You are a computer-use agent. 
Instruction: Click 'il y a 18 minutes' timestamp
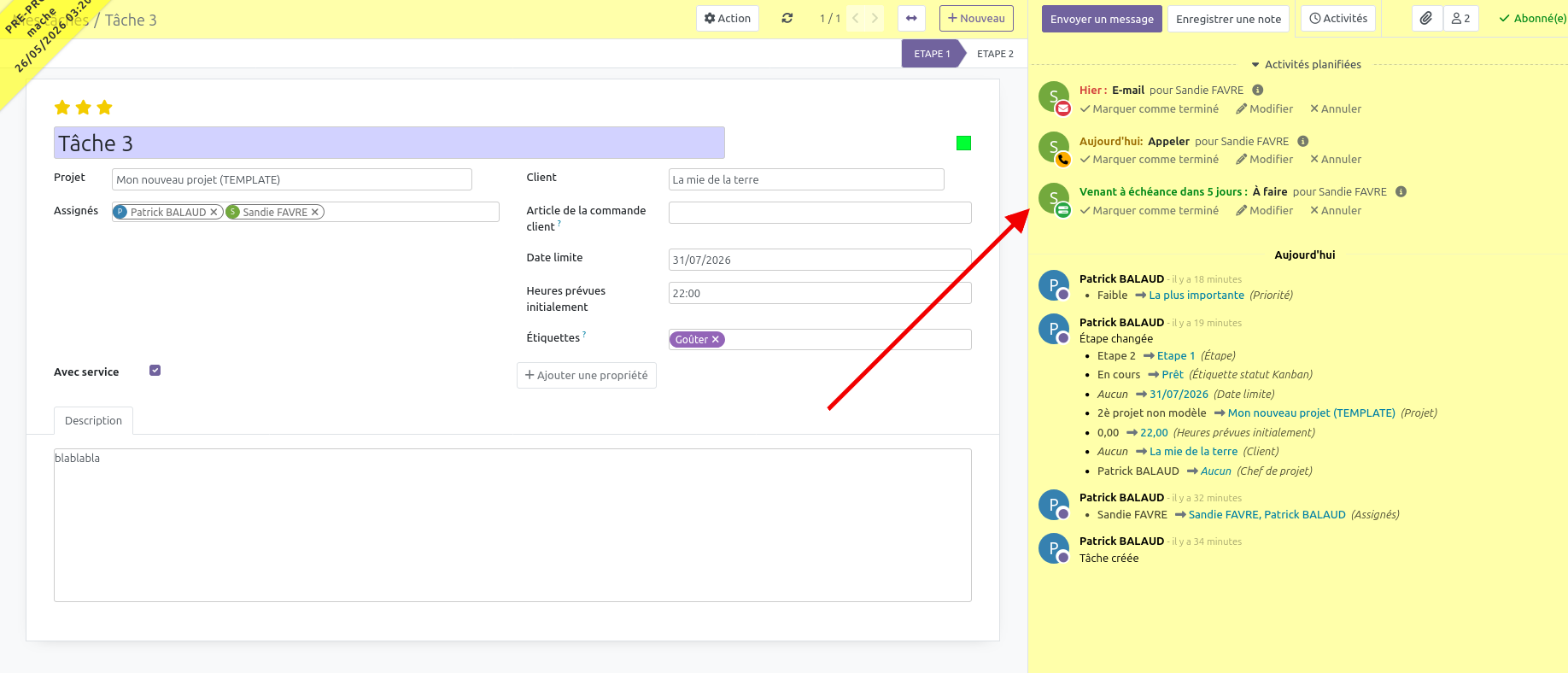[1207, 280]
